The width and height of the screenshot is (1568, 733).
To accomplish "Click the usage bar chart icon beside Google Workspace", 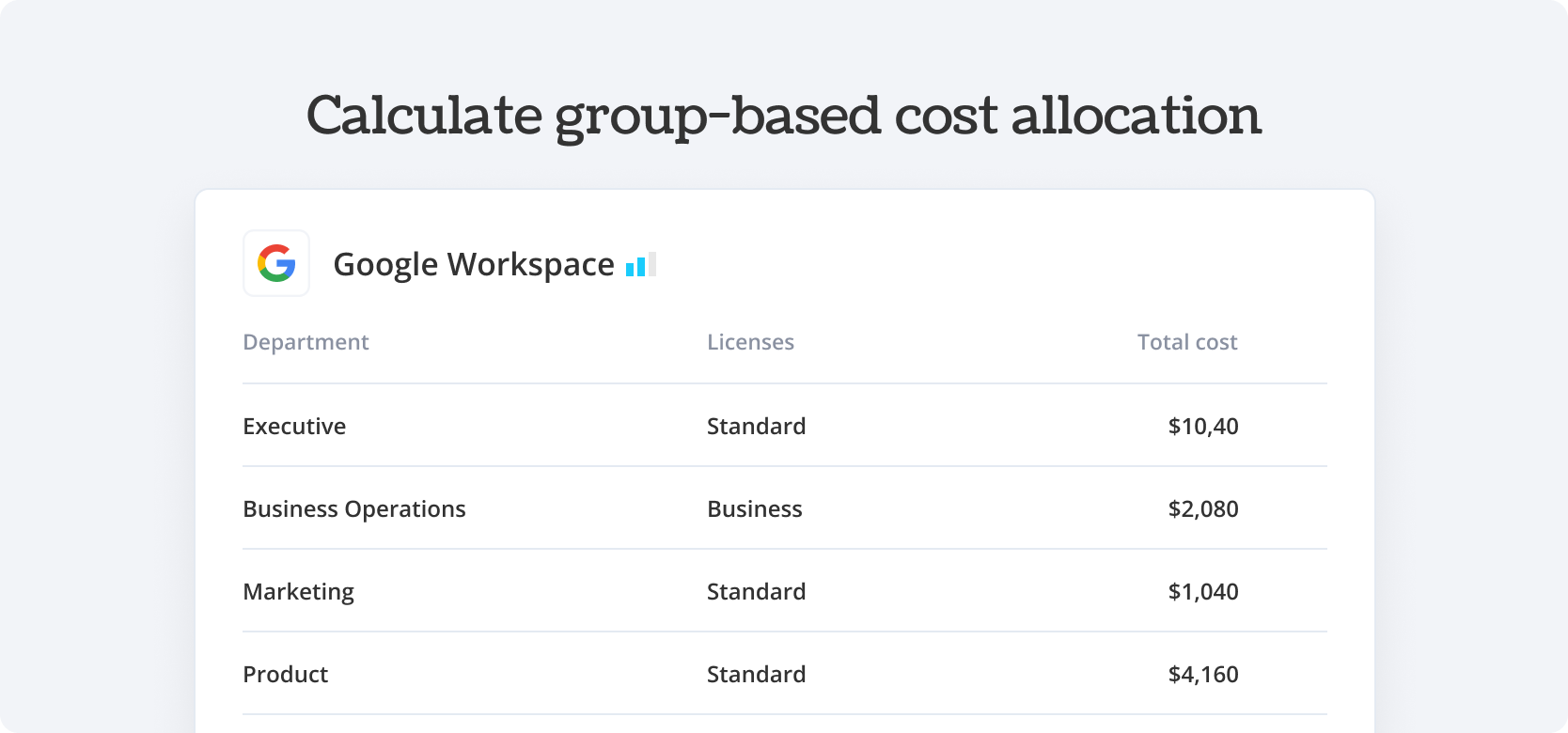I will coord(641,265).
